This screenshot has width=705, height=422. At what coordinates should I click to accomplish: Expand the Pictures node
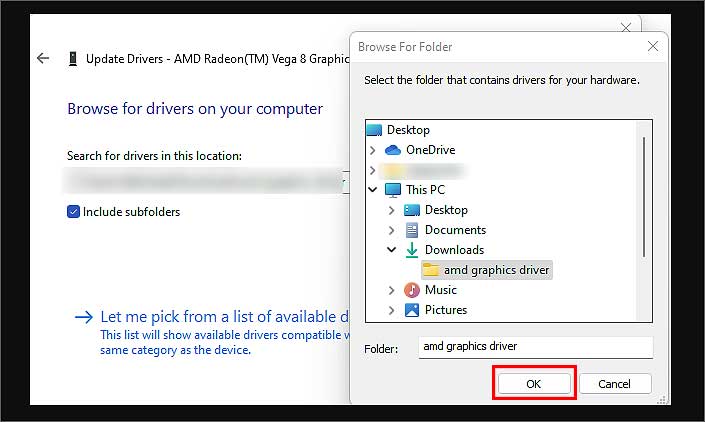click(x=391, y=311)
